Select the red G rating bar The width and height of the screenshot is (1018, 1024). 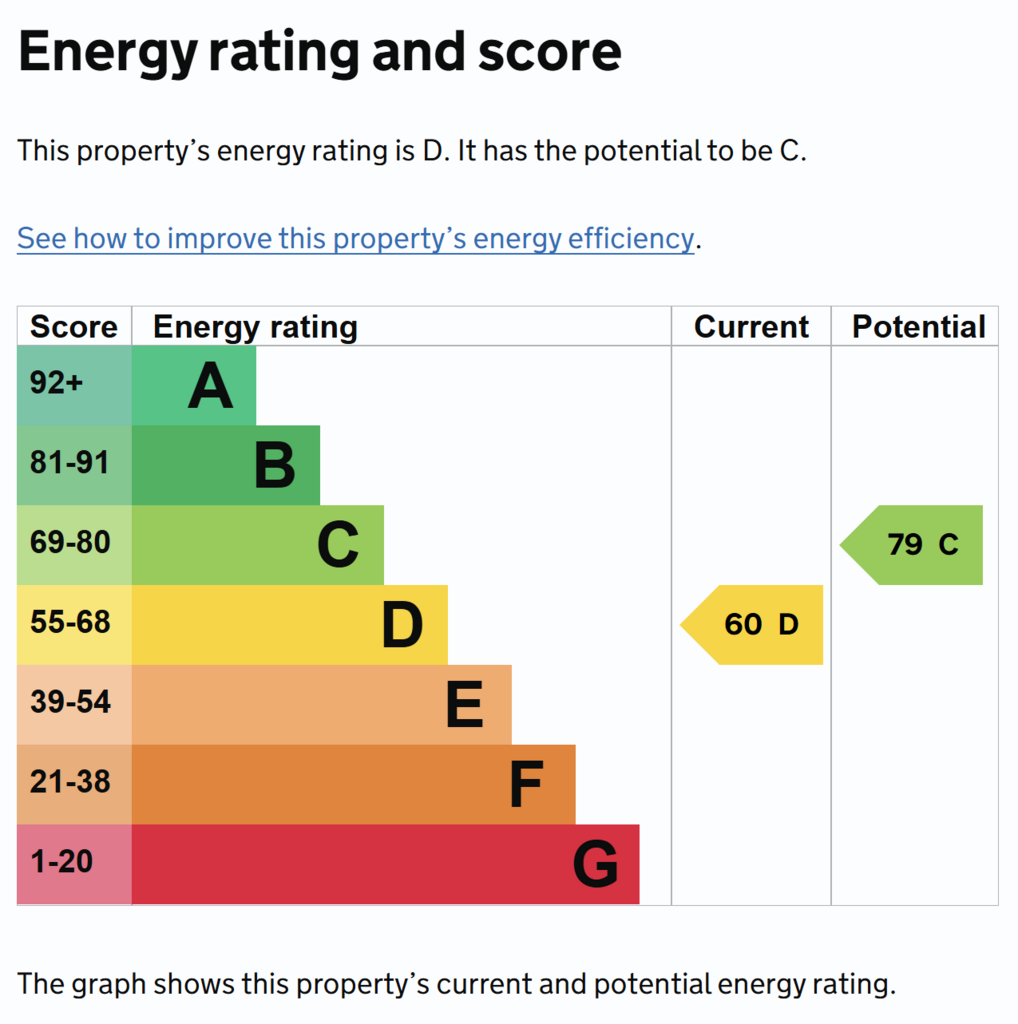(x=386, y=864)
